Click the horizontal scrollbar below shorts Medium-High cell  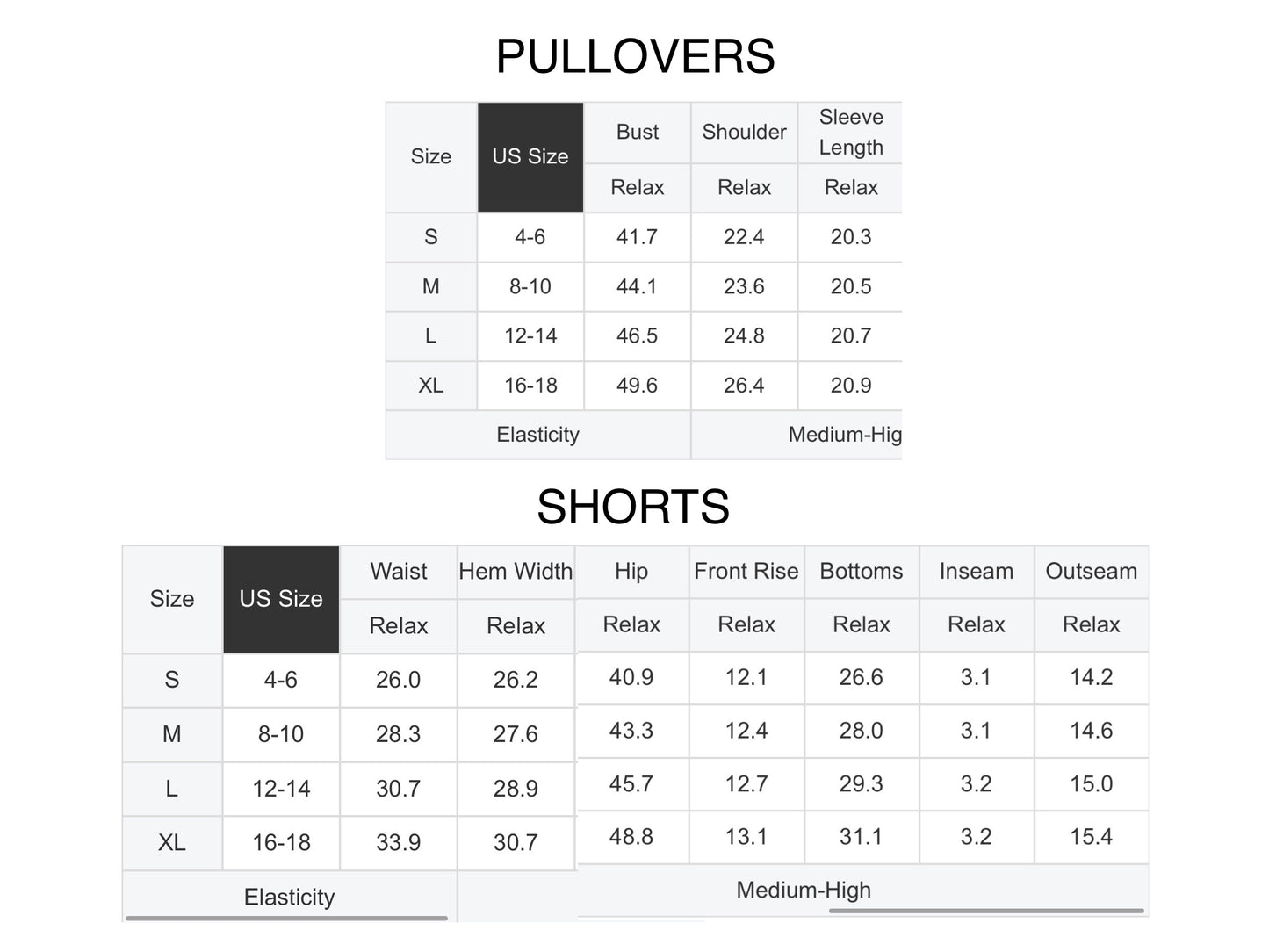click(986, 911)
